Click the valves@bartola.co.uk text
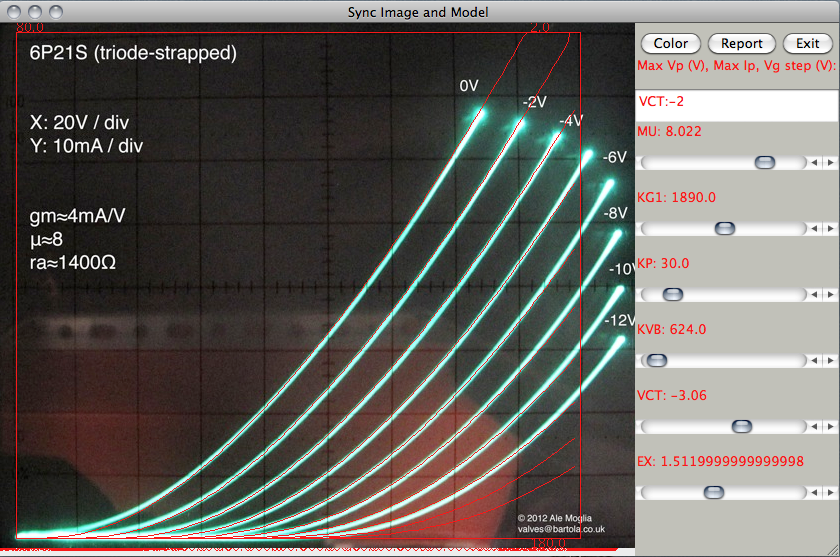The width and height of the screenshot is (840, 557). [x=561, y=529]
